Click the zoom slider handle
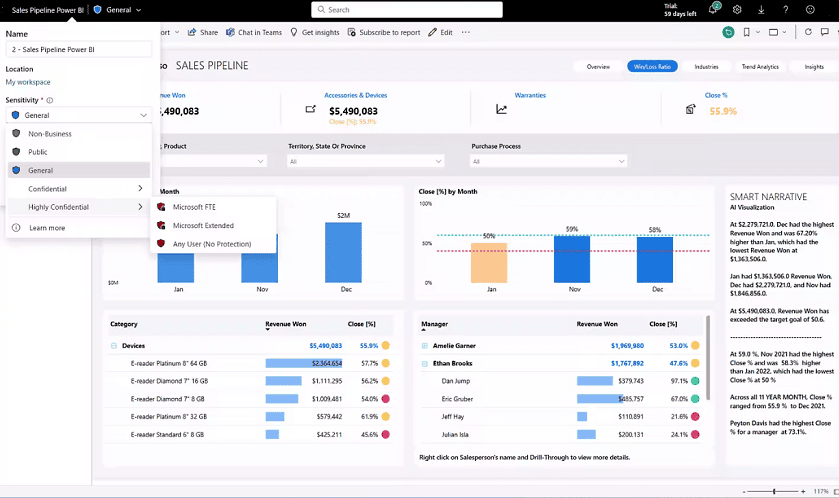Screen dimensions: 839x498 [774, 491]
